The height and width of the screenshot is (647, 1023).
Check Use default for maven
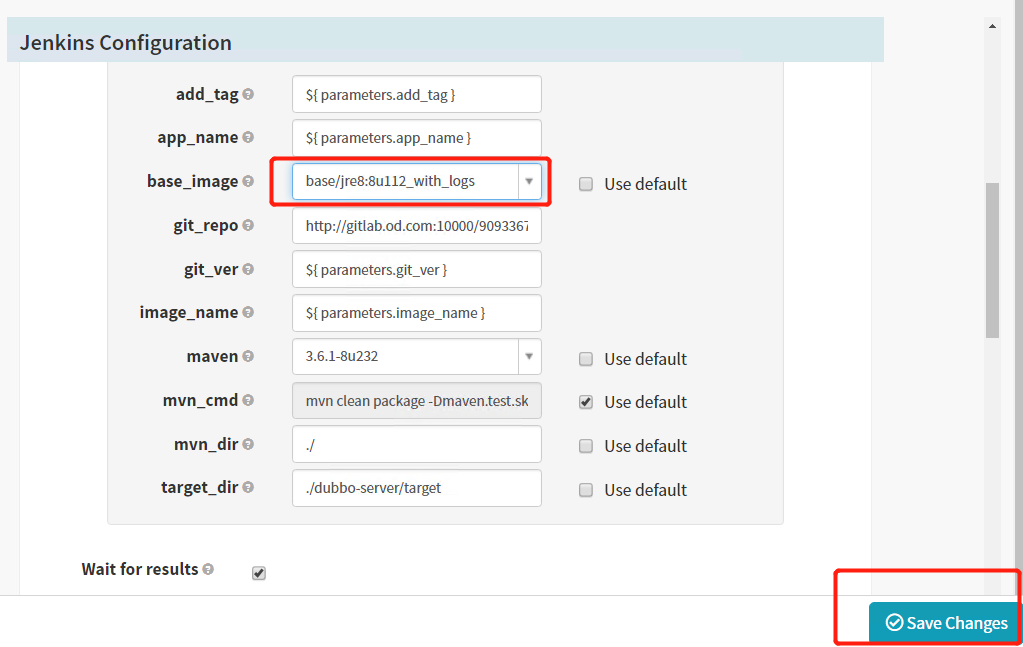coord(586,359)
